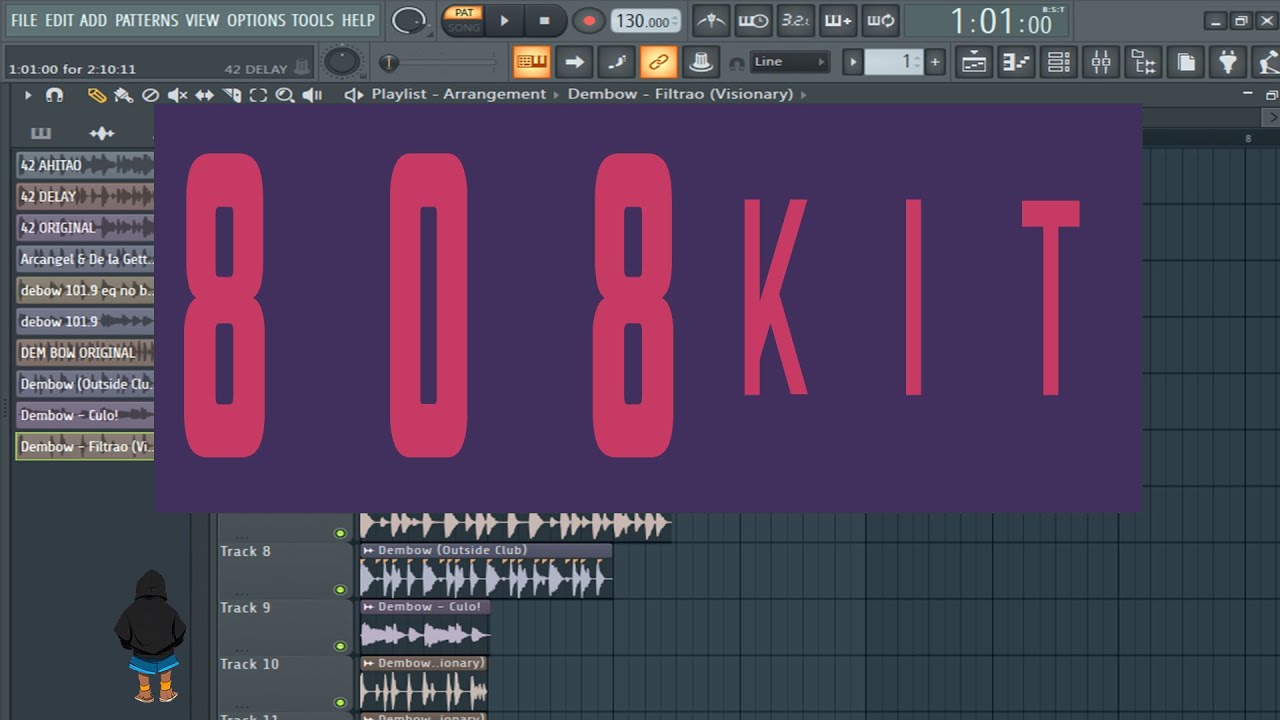Open the Playlist view from toolbar
This screenshot has width=1280, height=720.
click(x=973, y=62)
